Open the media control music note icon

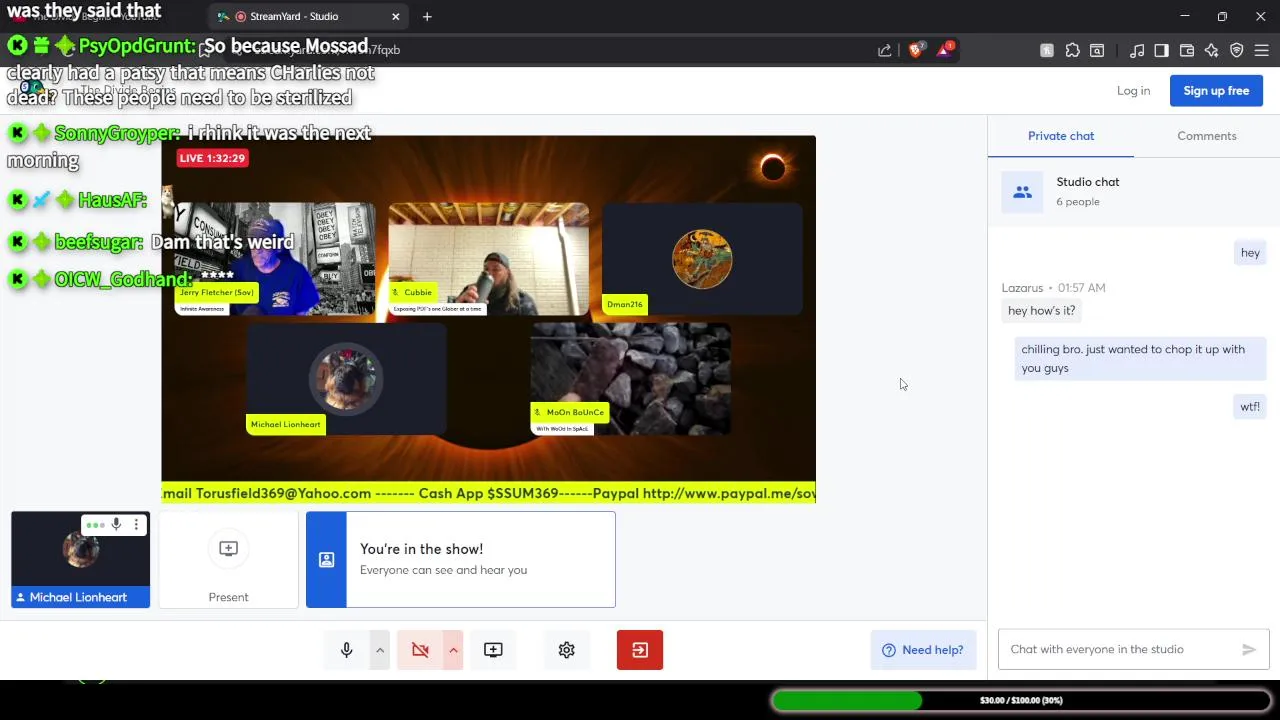pos(1137,50)
